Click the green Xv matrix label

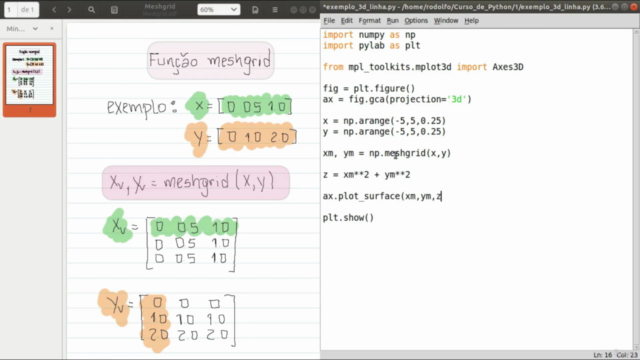[x=119, y=226]
